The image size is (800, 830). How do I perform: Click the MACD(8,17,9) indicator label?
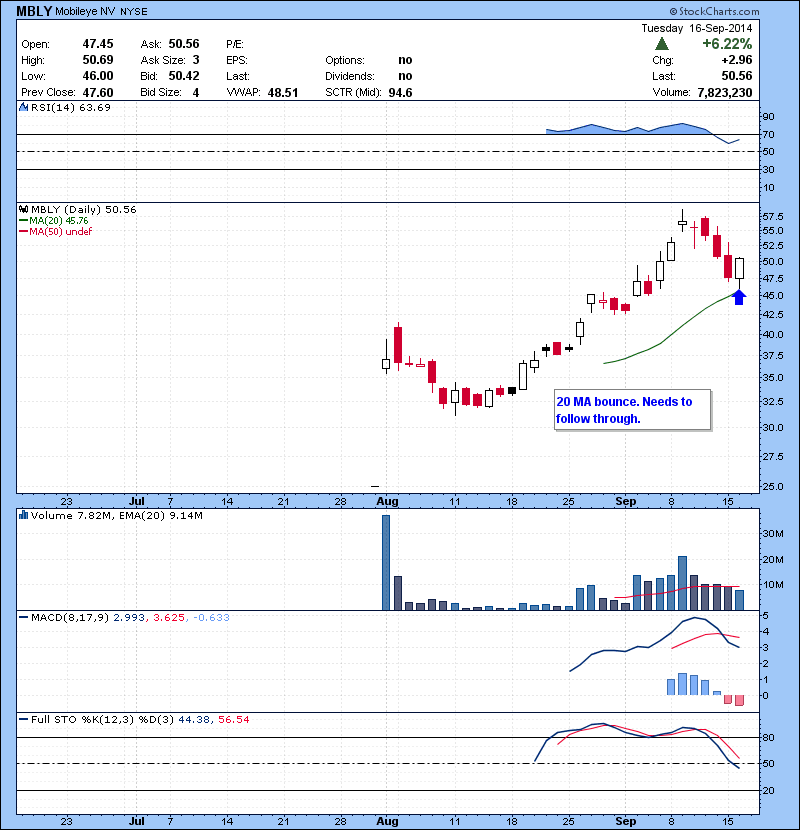click(70, 618)
